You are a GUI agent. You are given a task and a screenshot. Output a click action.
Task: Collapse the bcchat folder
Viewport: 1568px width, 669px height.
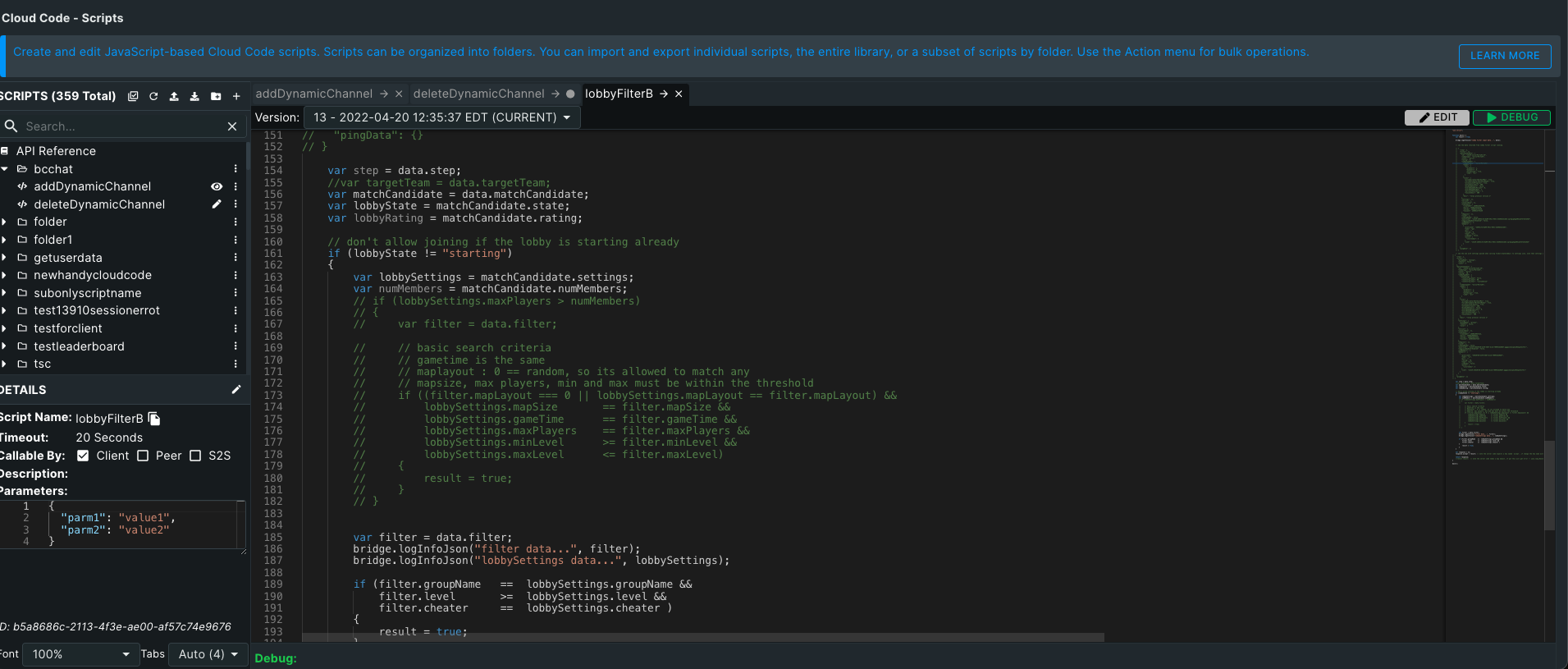tap(5, 169)
